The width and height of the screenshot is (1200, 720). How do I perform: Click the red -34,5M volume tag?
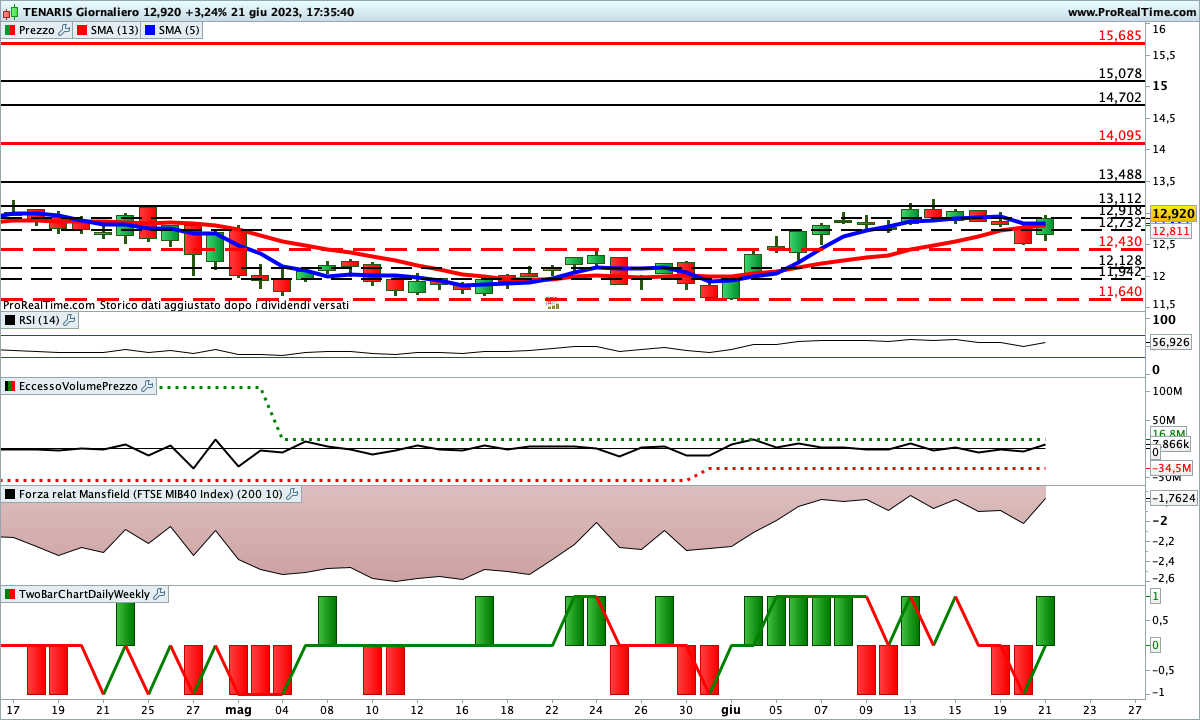click(x=1171, y=468)
